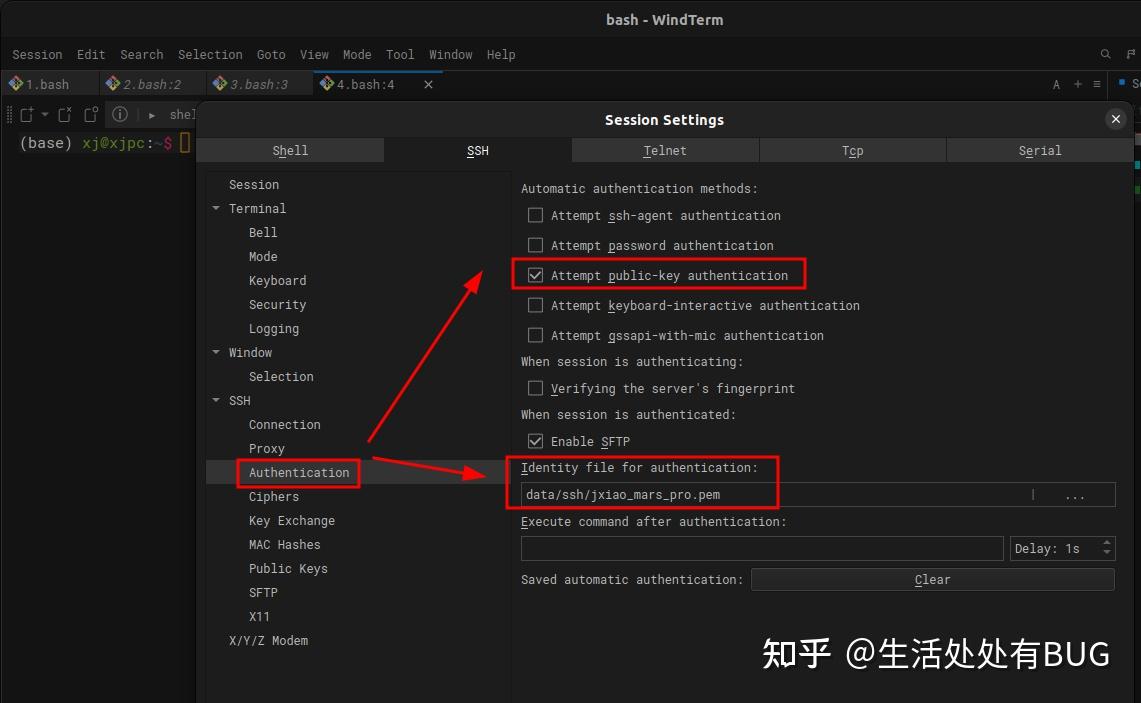Open the tab list via the hamburger icon

click(x=1095, y=84)
